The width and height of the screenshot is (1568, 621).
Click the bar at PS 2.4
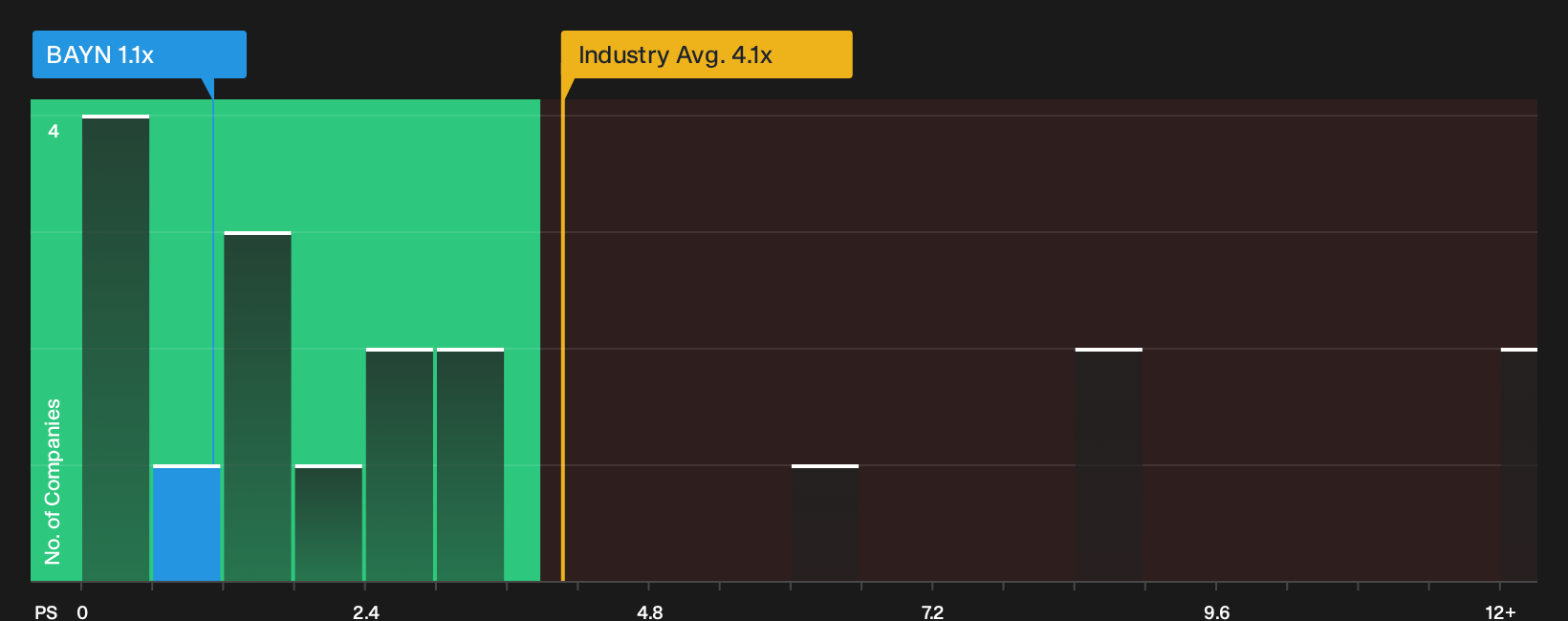(x=400, y=464)
